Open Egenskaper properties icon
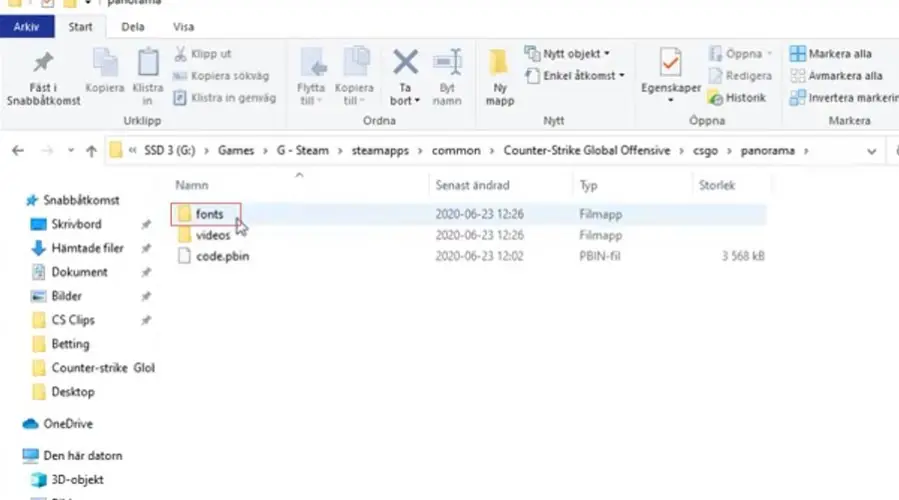This screenshot has height=500, width=899. pyautogui.click(x=672, y=65)
